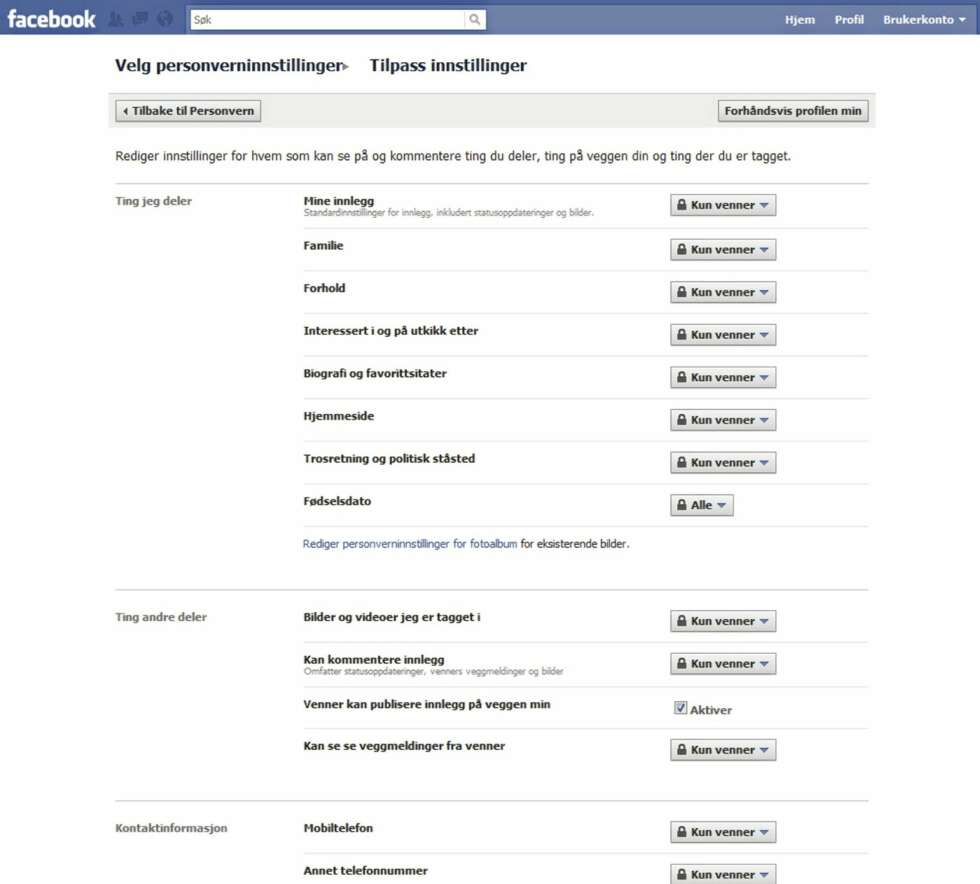Click the Mine innlegg row label
Image resolution: width=980 pixels, height=884 pixels.
[x=339, y=201]
